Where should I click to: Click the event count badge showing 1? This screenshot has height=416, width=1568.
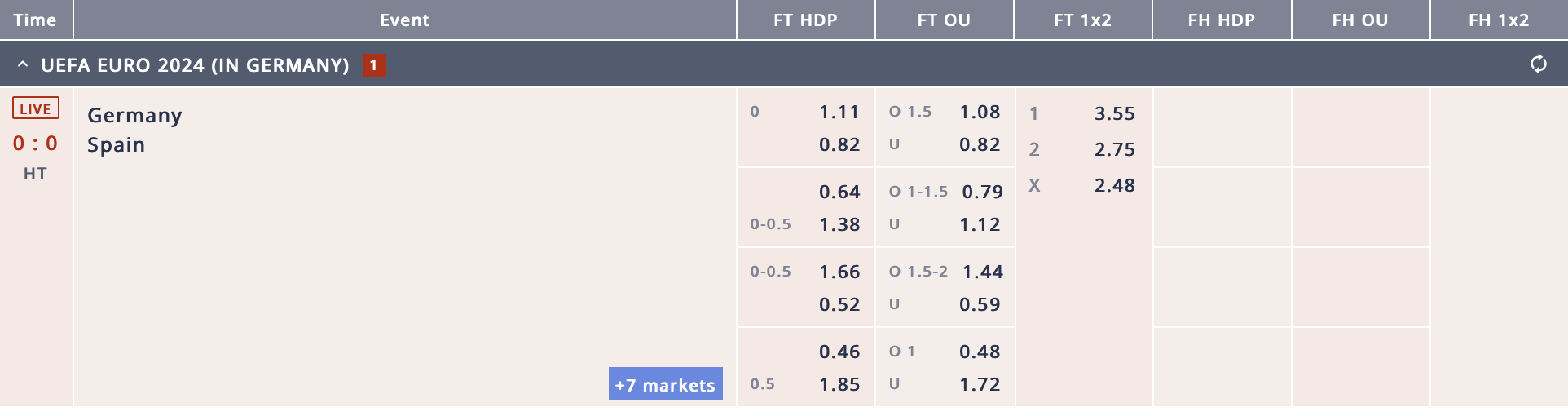(x=374, y=65)
